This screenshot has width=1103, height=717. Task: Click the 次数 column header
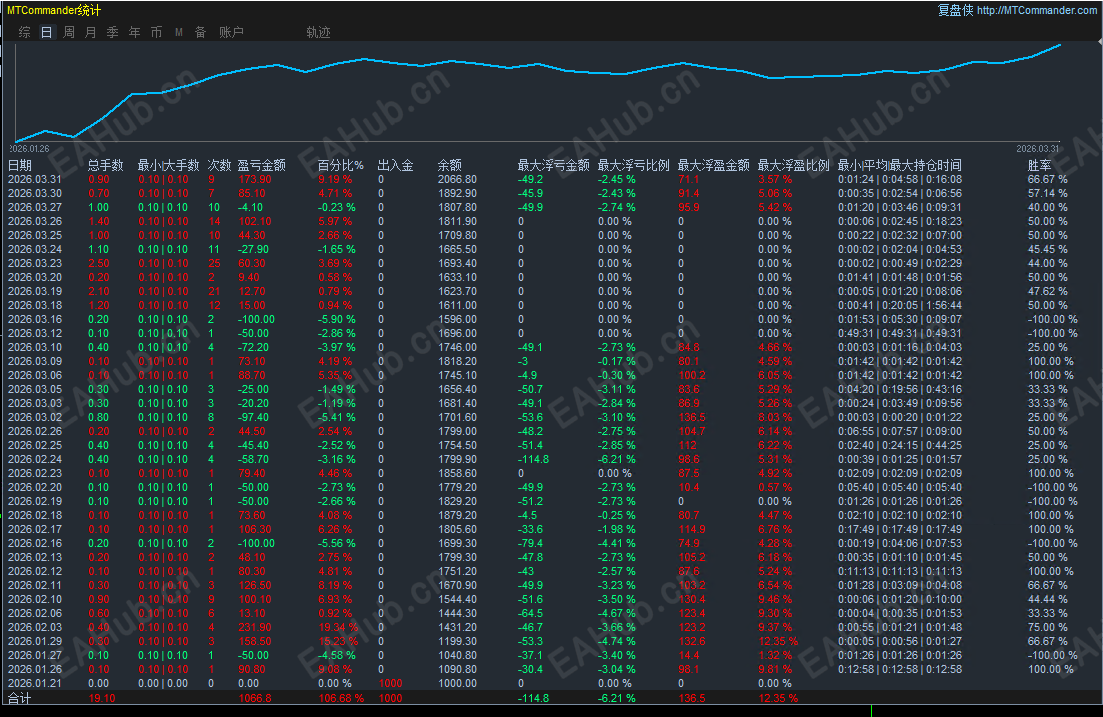[x=219, y=165]
